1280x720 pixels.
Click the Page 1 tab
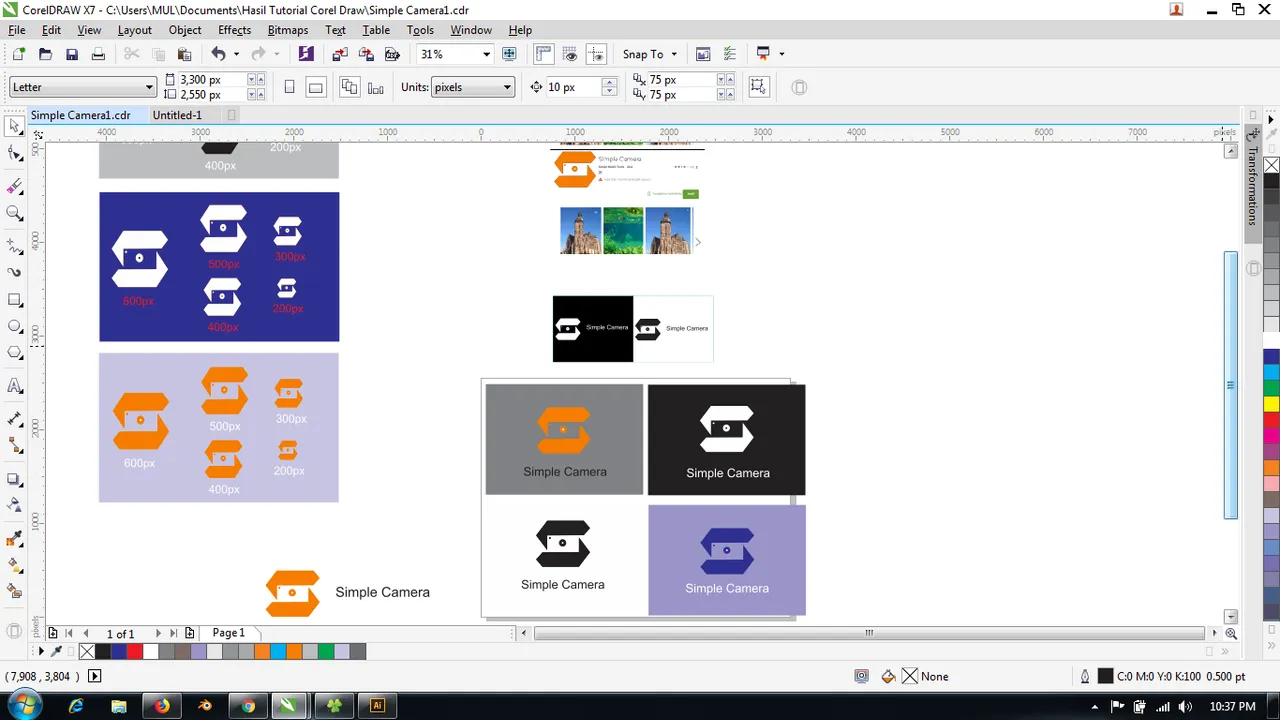[228, 633]
